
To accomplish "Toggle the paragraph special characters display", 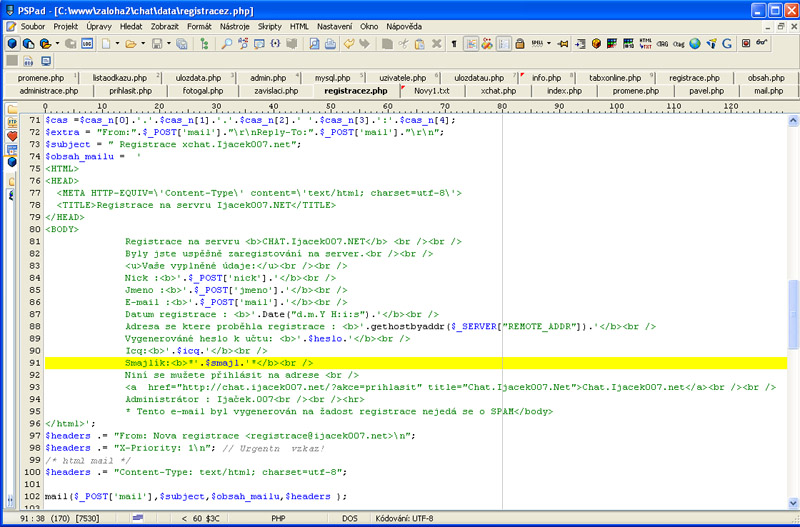I will tap(454, 44).
